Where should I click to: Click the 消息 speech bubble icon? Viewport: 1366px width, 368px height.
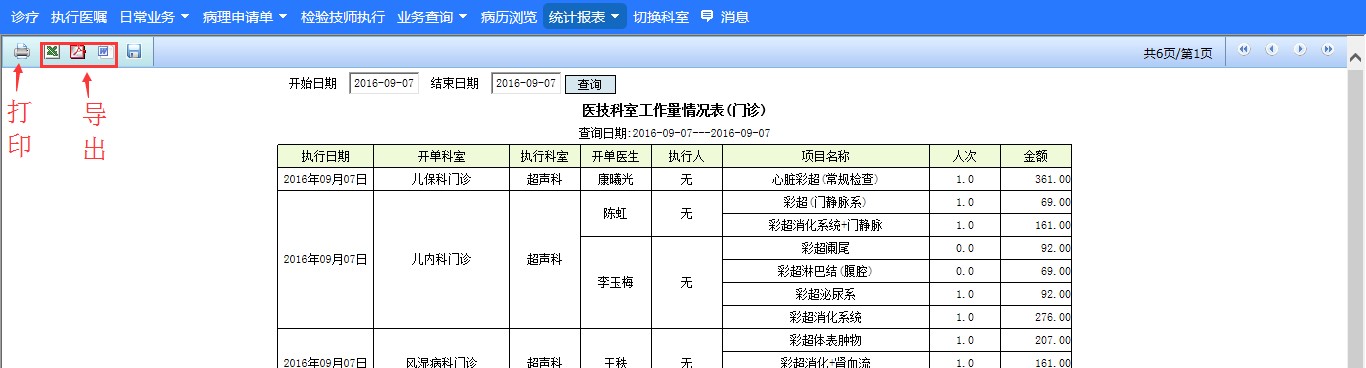(x=707, y=16)
